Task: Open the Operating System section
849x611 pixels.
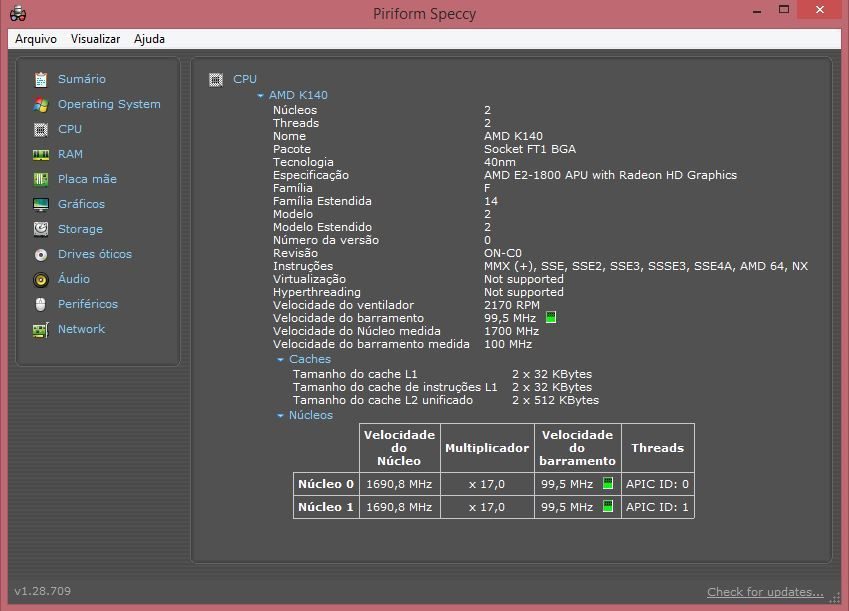Action: coord(109,104)
